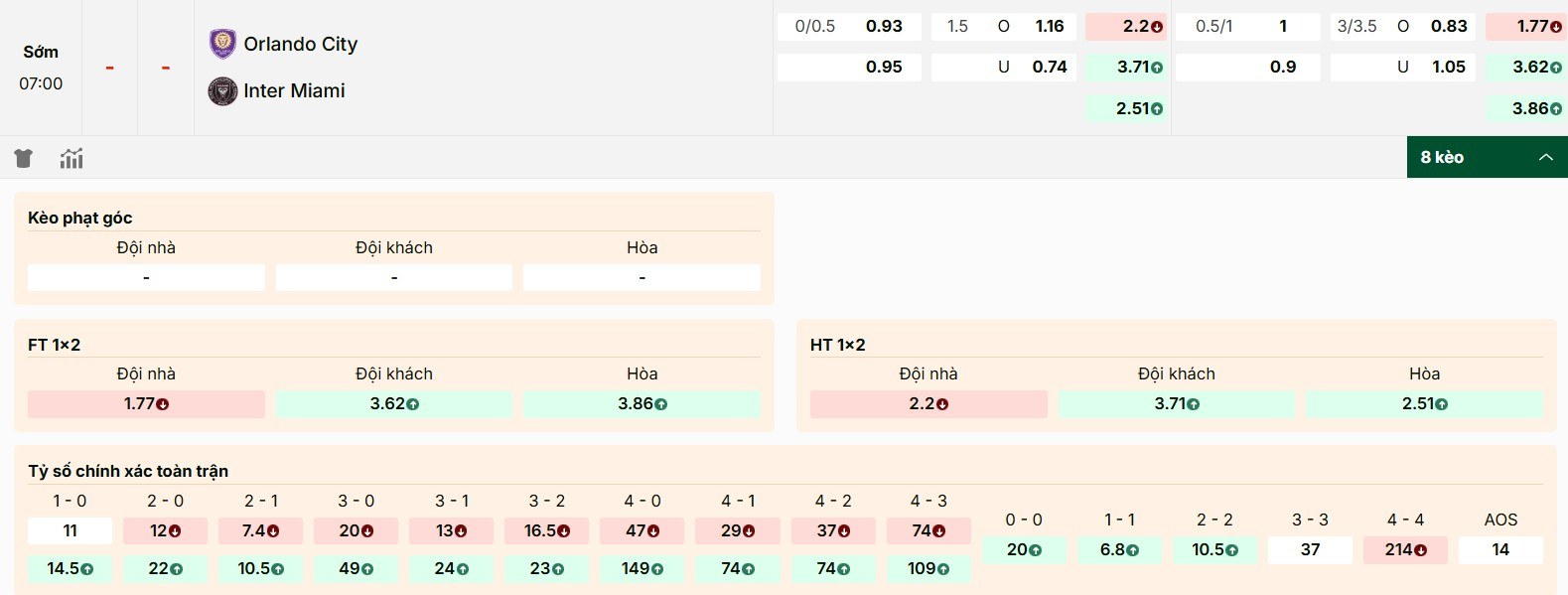Select FT 1×2 Đội khách odds 3.62
Image resolution: width=1568 pixels, height=595 pixels.
click(x=394, y=404)
